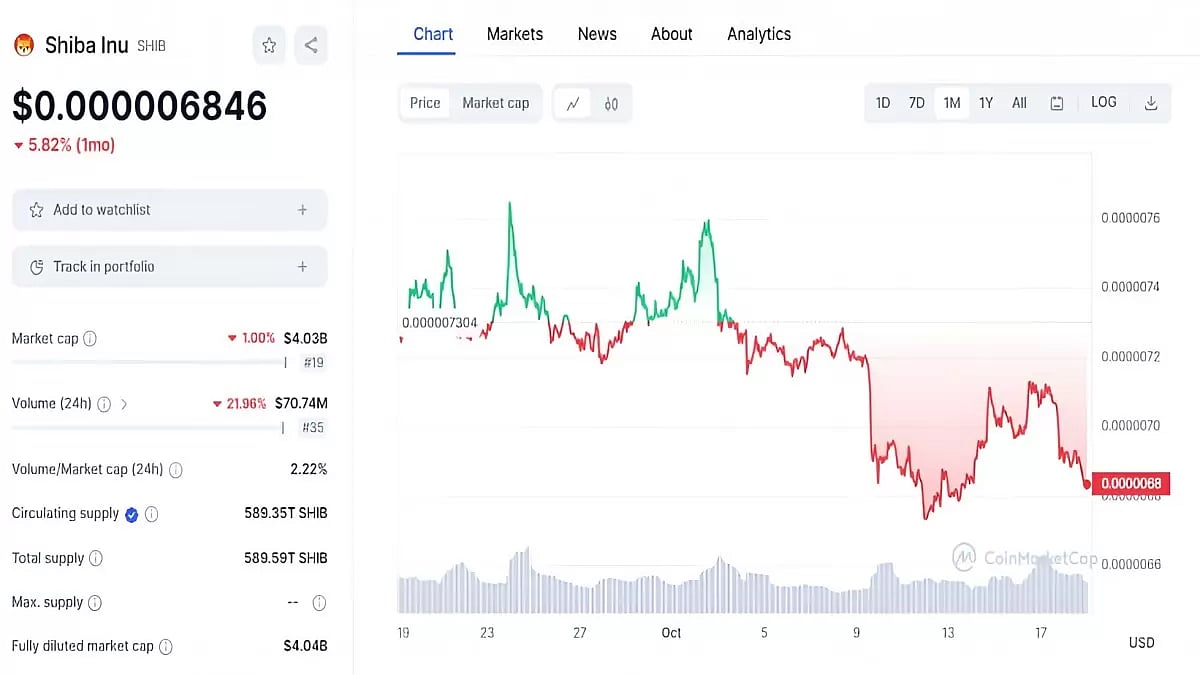This screenshot has height=675, width=1200.
Task: Expand Track in portfolio plus sign
Action: tap(302, 267)
